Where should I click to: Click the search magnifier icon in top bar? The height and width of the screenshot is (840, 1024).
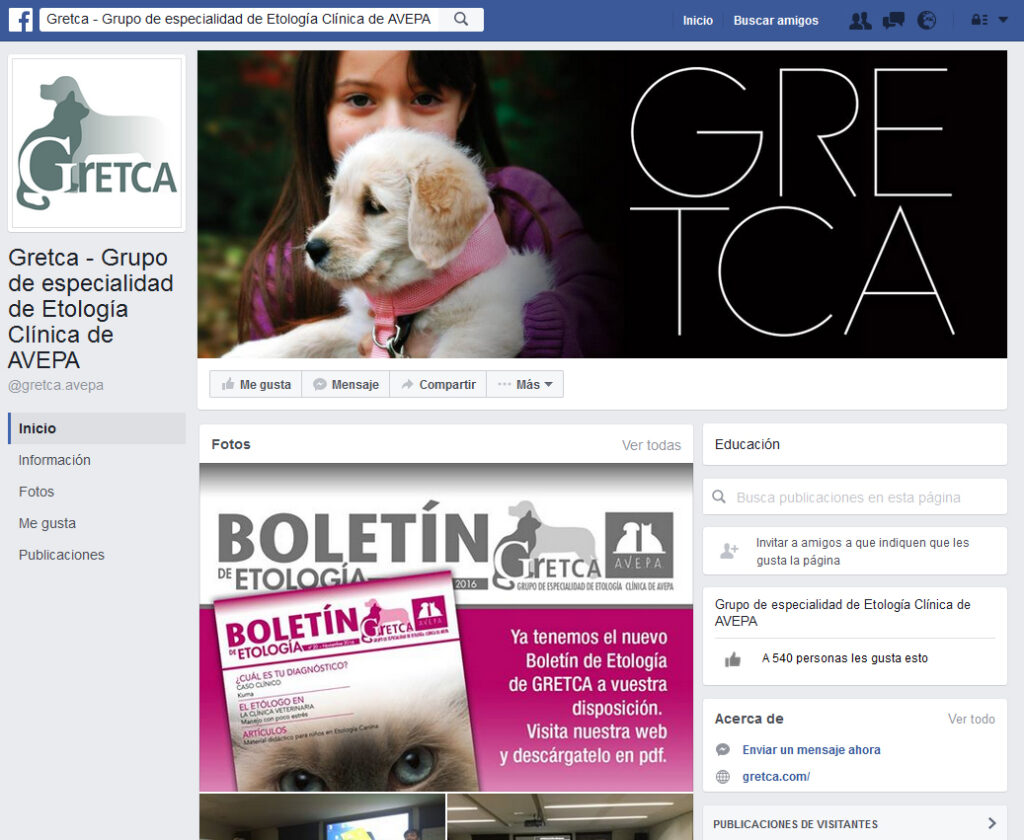461,20
